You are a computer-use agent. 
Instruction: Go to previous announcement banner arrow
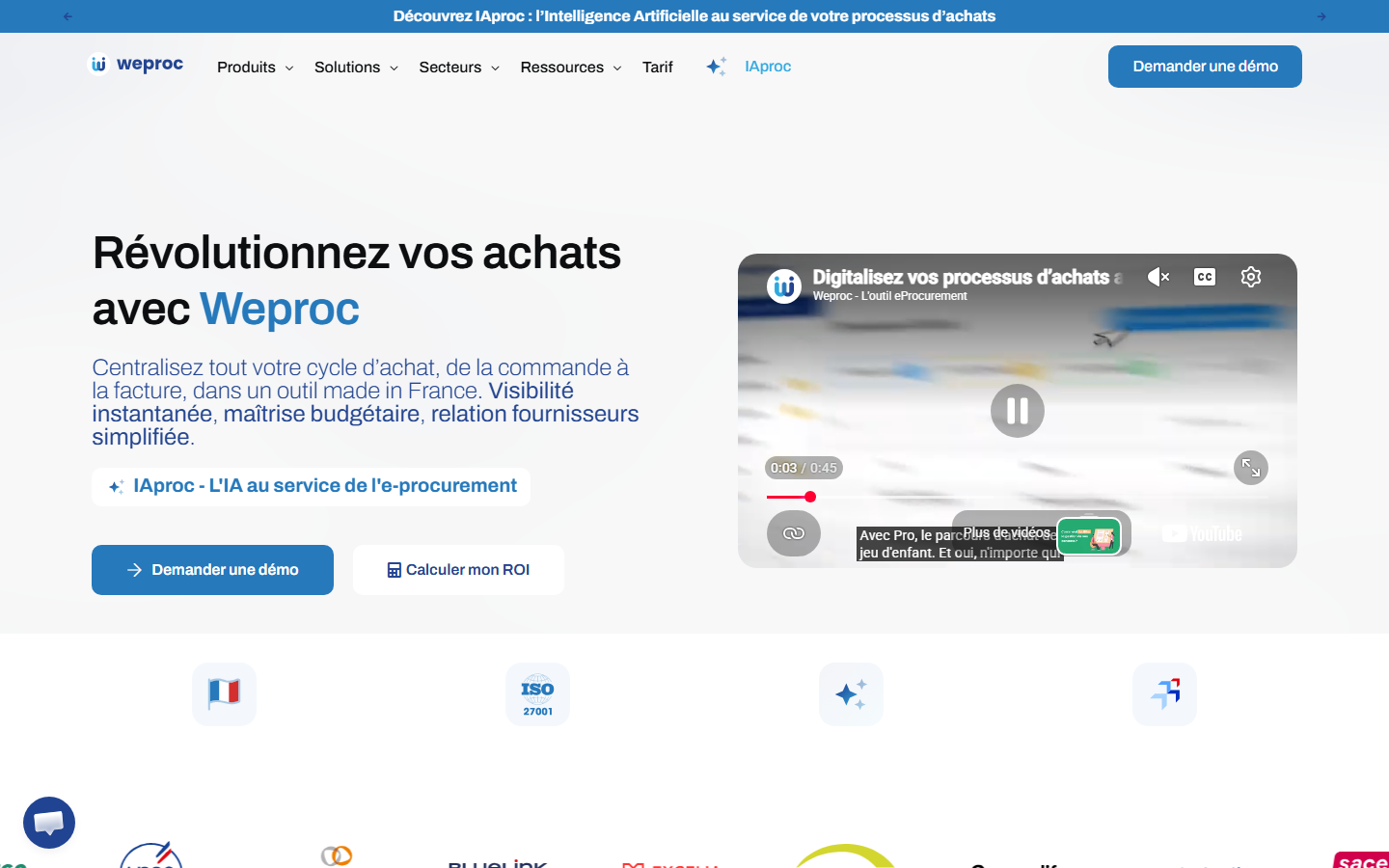pos(68,16)
